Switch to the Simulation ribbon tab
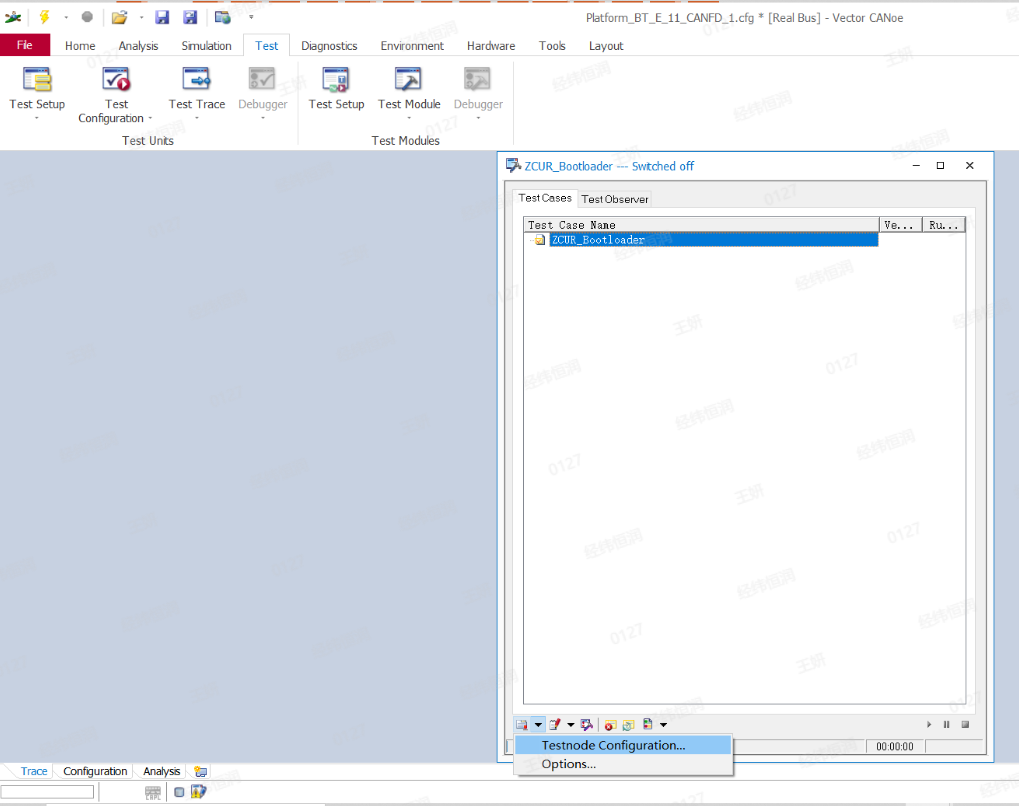Viewport: 1019px width, 806px height. point(206,46)
